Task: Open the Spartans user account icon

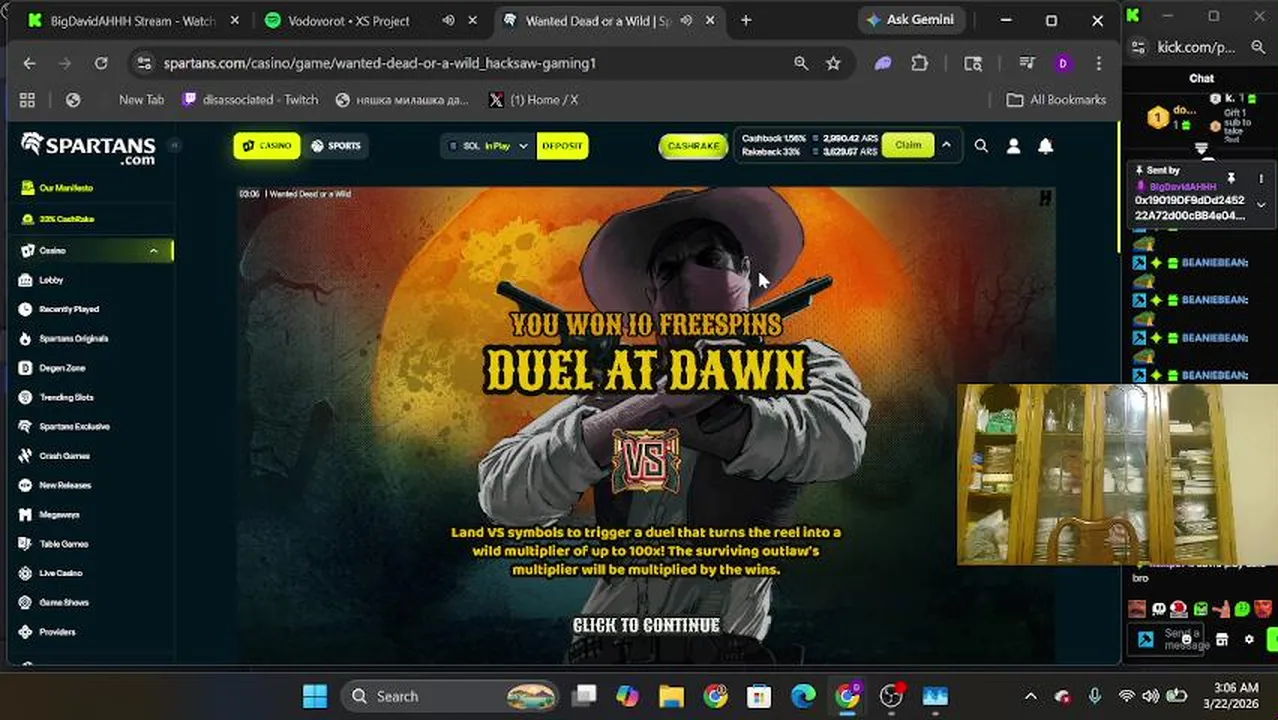Action: [x=1013, y=146]
